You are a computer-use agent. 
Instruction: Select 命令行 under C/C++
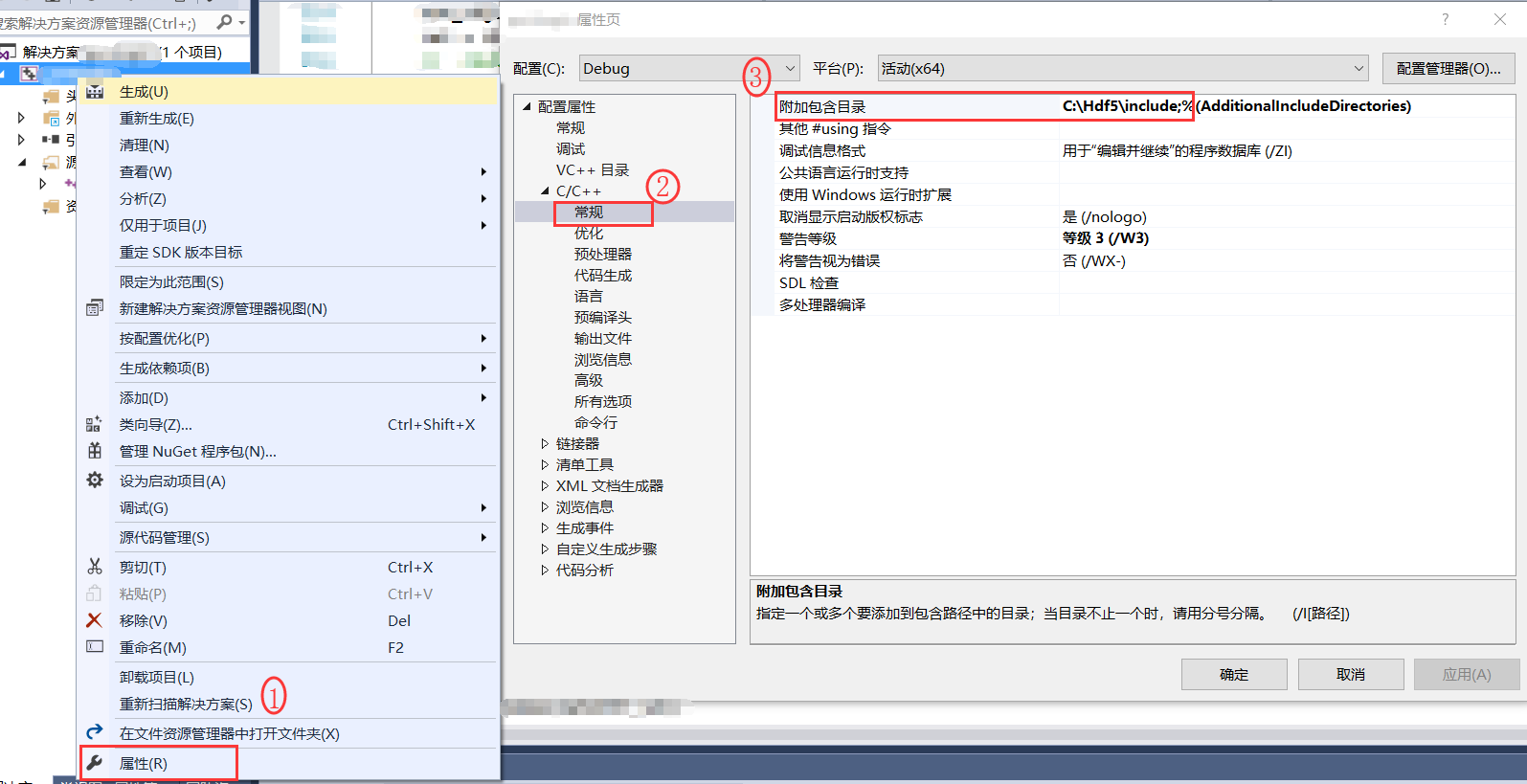coord(595,422)
